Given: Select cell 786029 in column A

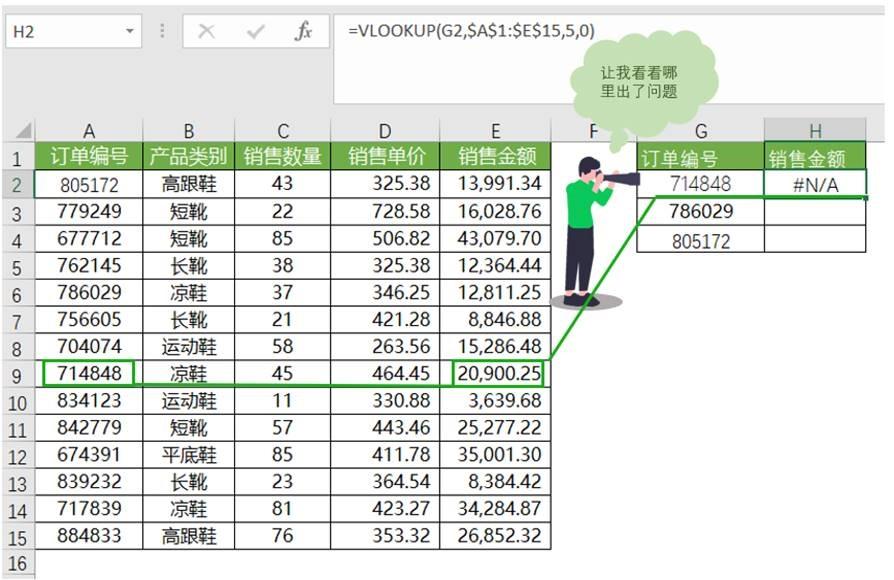Looking at the screenshot, I should click(x=89, y=293).
